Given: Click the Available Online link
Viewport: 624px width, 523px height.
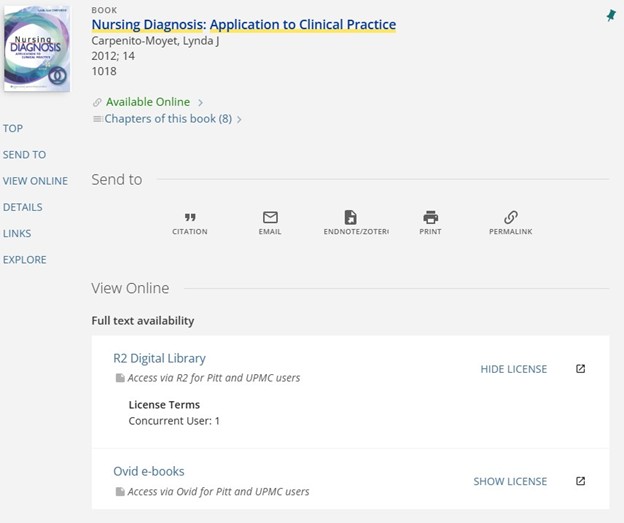Looking at the screenshot, I should (148, 102).
